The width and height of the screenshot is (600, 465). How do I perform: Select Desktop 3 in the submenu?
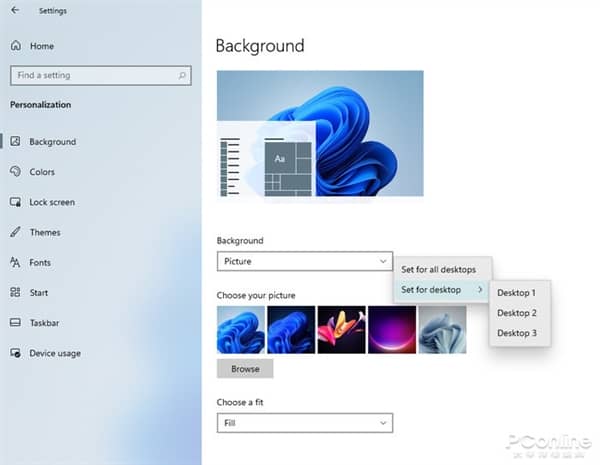(x=517, y=333)
